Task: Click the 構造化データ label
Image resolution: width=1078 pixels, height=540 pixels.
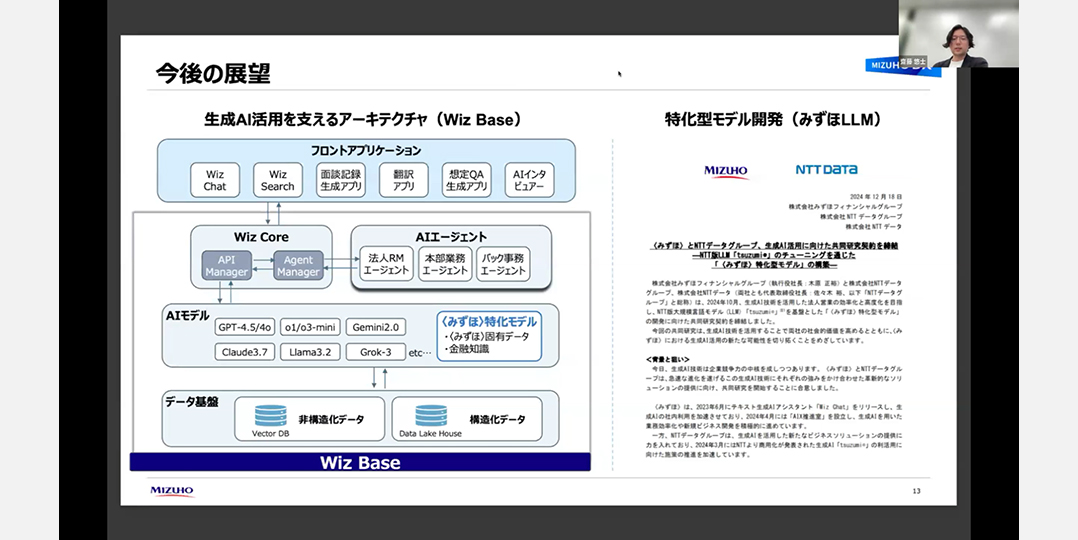Action: [497, 419]
